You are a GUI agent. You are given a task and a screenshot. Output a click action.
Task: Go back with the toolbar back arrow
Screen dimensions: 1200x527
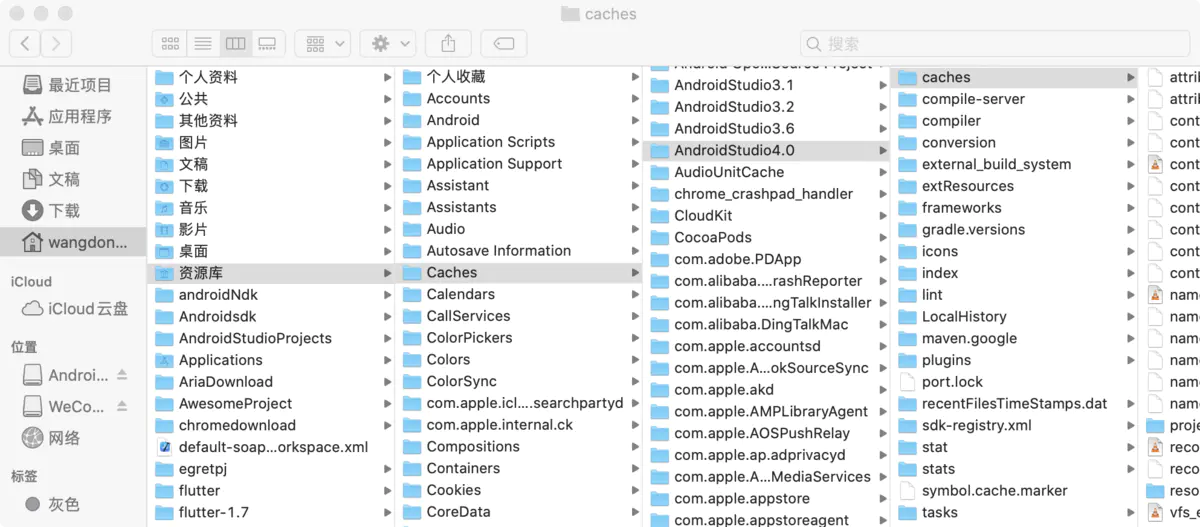pos(25,43)
